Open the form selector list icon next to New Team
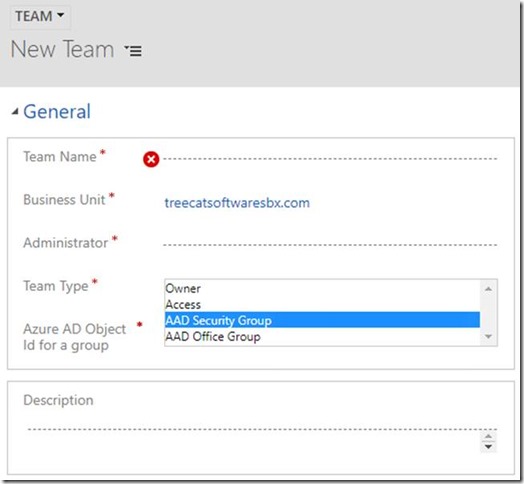The image size is (524, 484). tap(133, 50)
